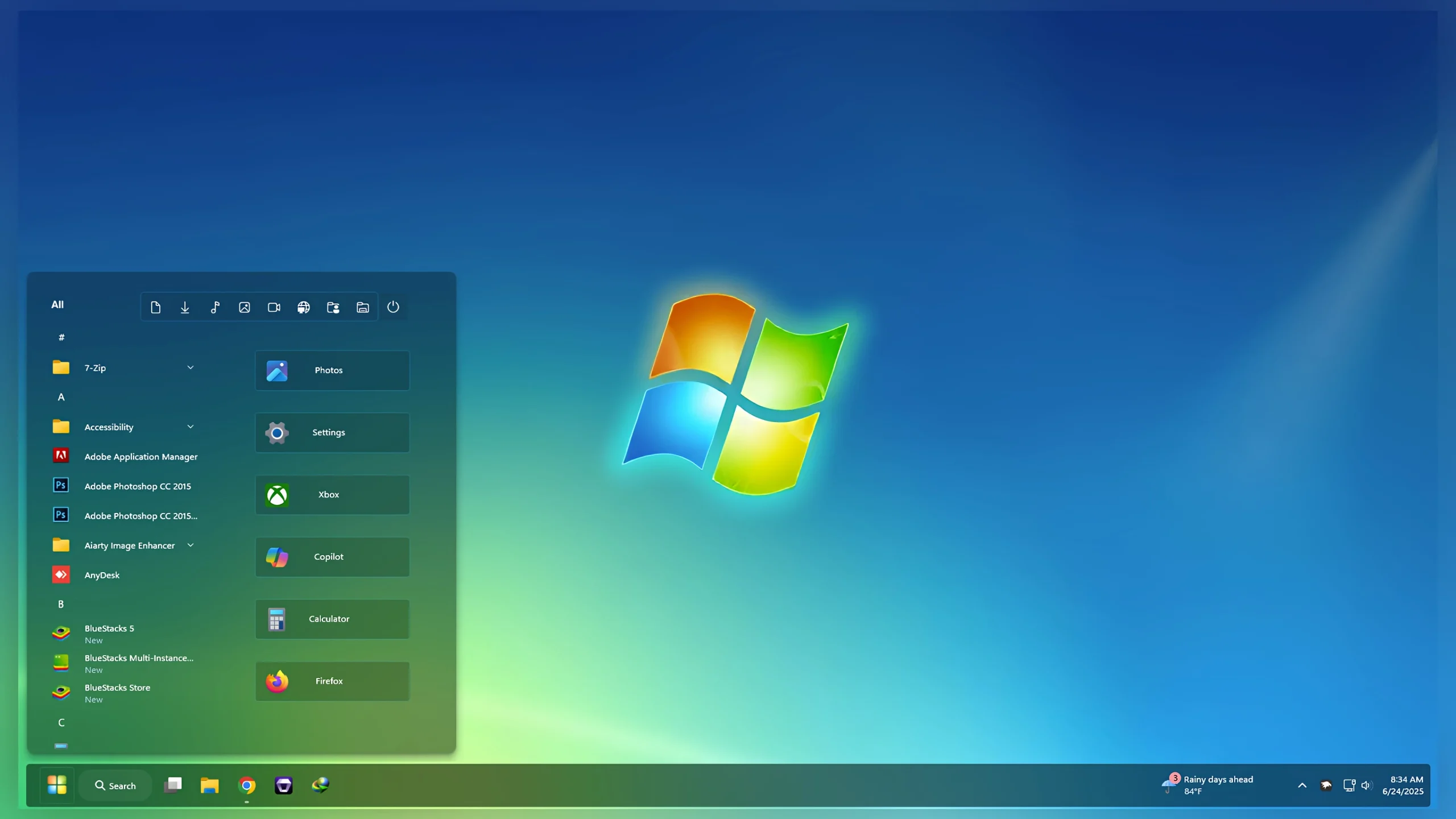Click the Power button icon
The width and height of the screenshot is (1456, 819).
pos(393,307)
